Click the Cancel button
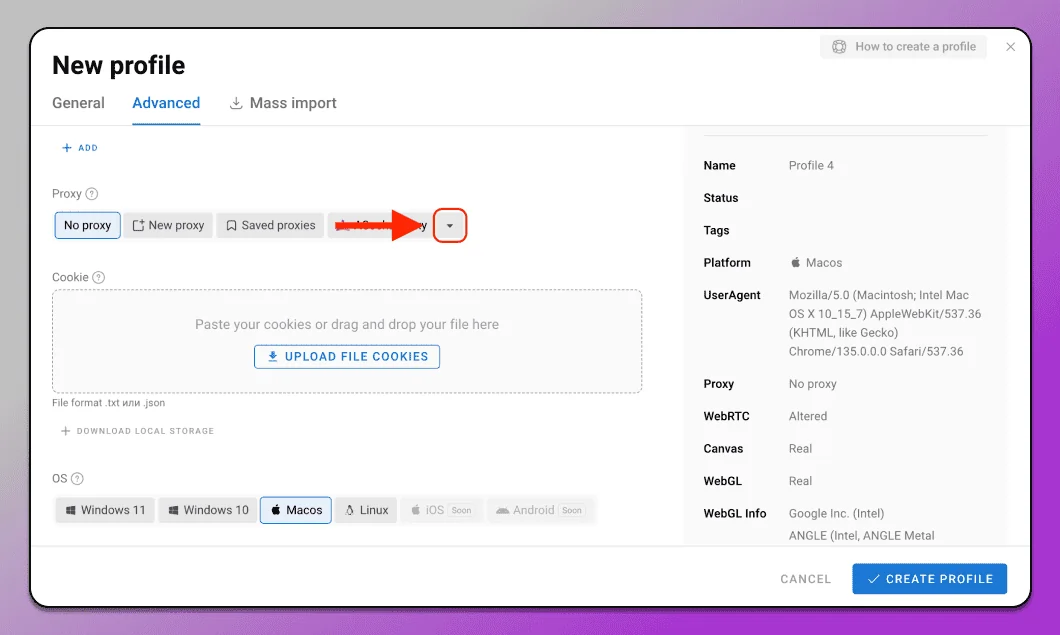1060x635 pixels. coord(805,579)
